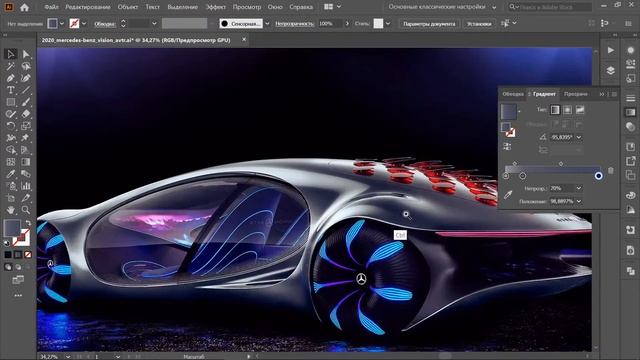The image size is (640, 360).
Task: Open control bar fill color dropdown
Action: (x=62, y=24)
